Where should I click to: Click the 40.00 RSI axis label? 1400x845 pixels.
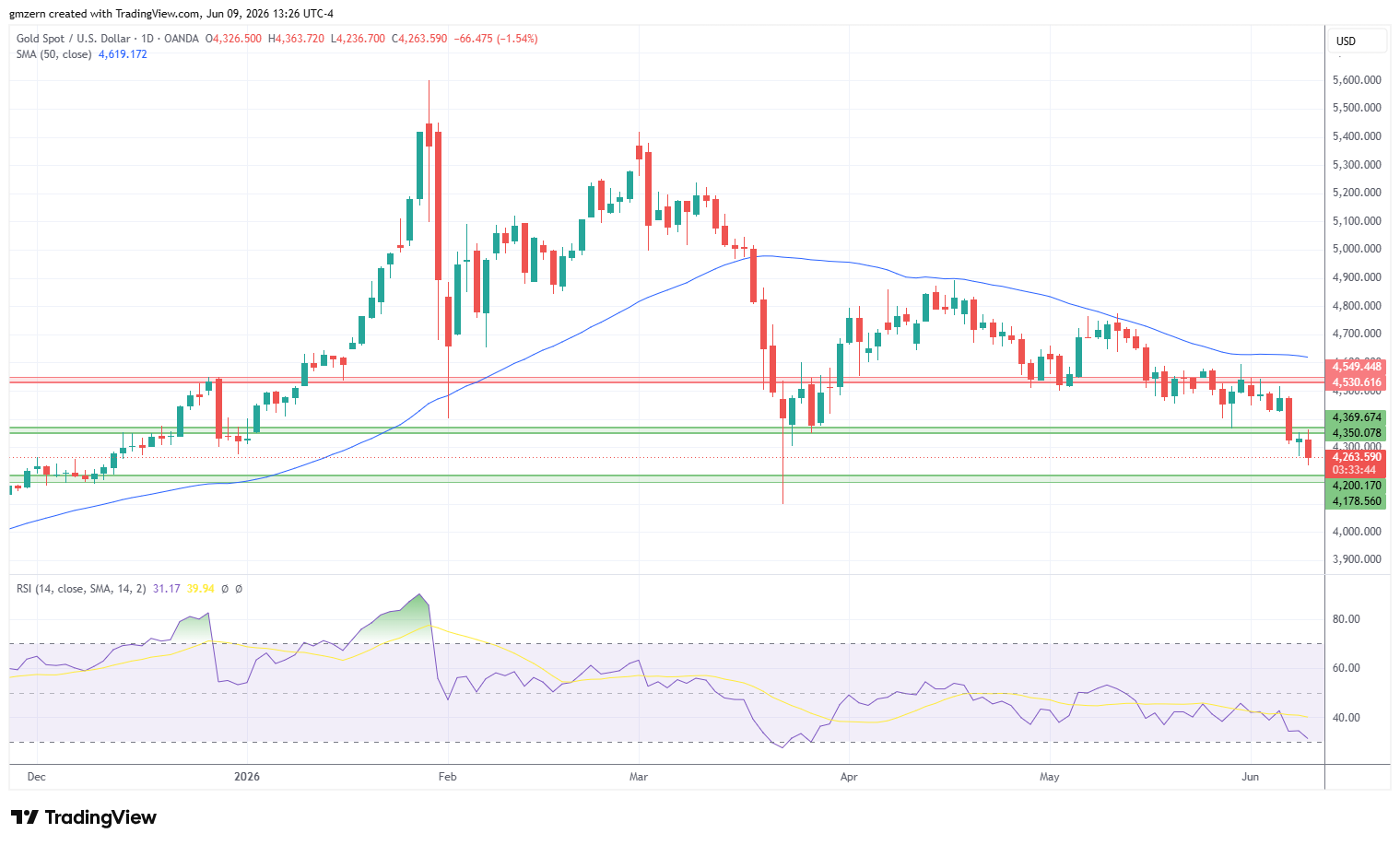[x=1347, y=718]
